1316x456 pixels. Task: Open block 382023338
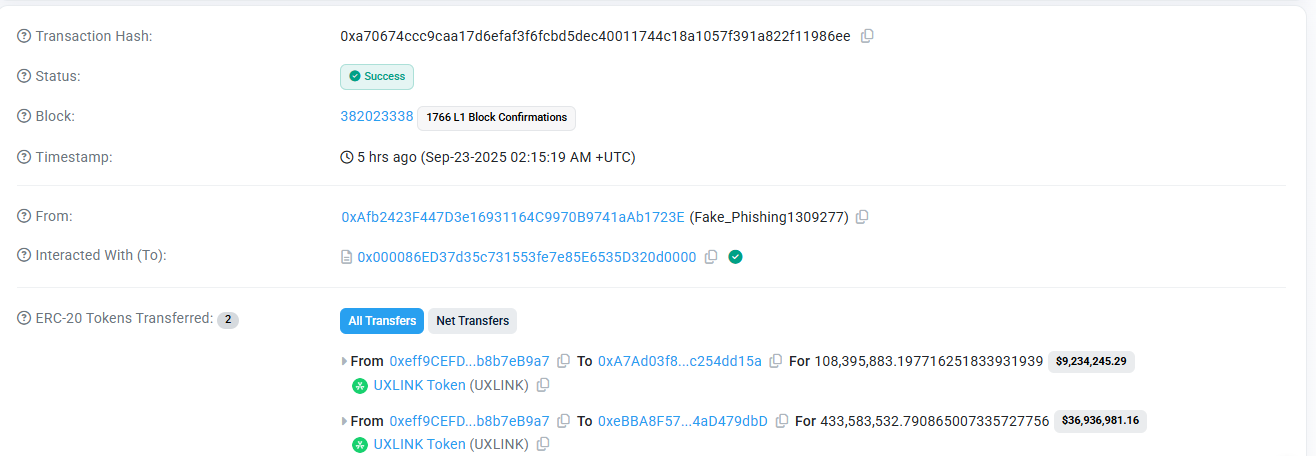point(376,117)
